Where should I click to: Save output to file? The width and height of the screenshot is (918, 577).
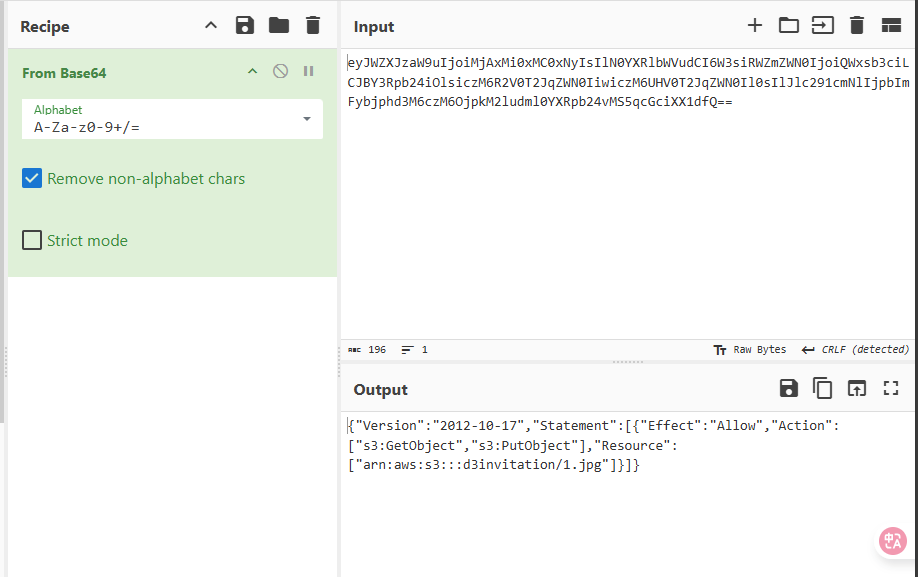tap(788, 389)
